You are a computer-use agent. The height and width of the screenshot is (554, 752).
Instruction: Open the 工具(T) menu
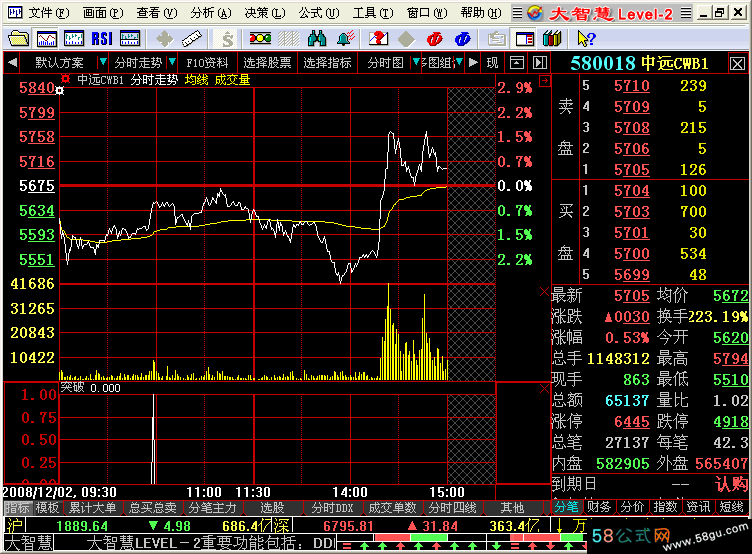pos(373,13)
